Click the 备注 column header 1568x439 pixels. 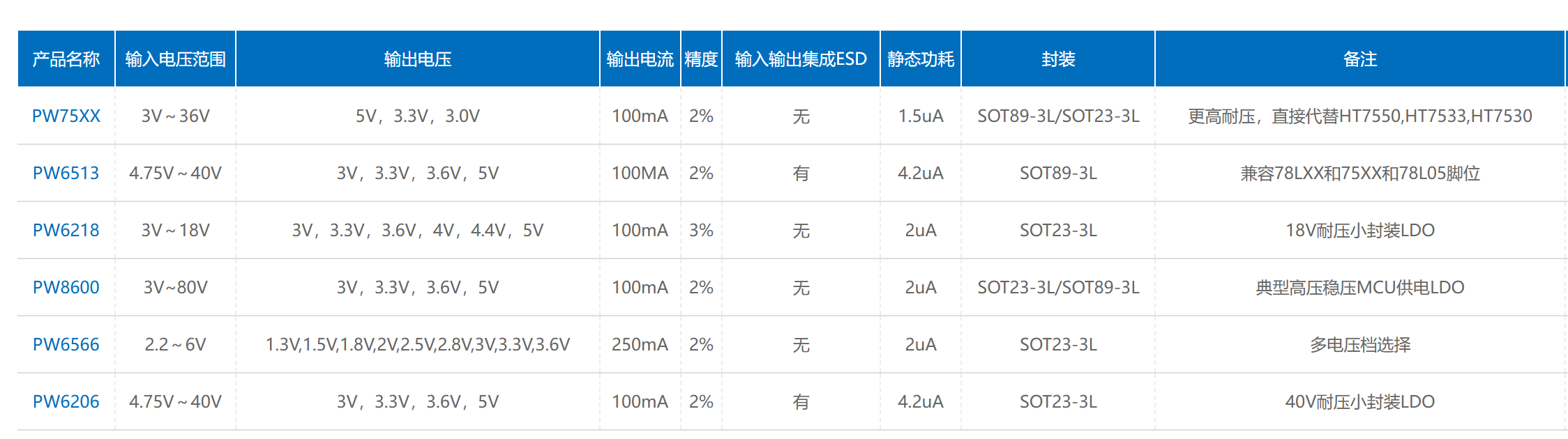point(1360,59)
